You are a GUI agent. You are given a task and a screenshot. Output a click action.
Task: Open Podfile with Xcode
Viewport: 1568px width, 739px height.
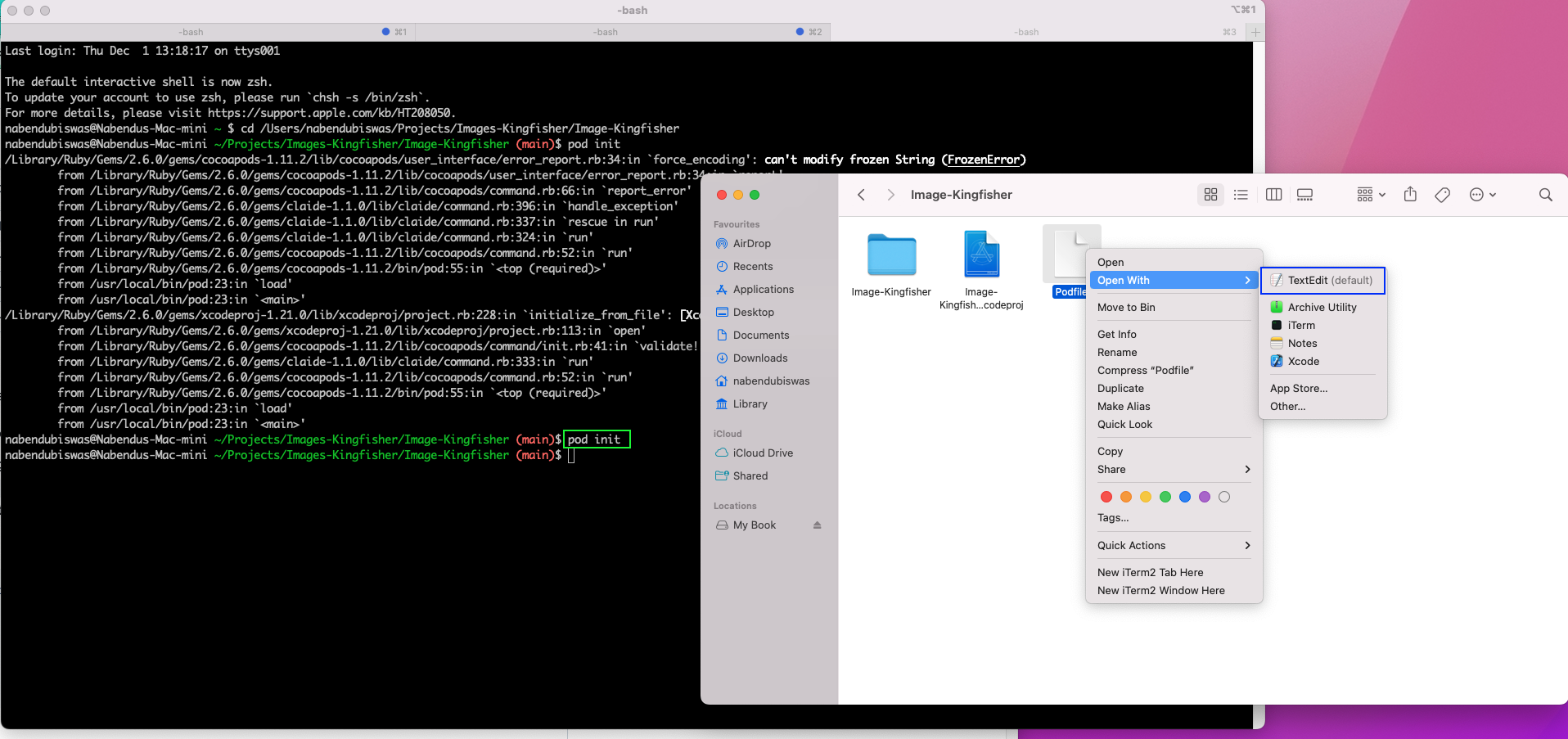(1322, 362)
